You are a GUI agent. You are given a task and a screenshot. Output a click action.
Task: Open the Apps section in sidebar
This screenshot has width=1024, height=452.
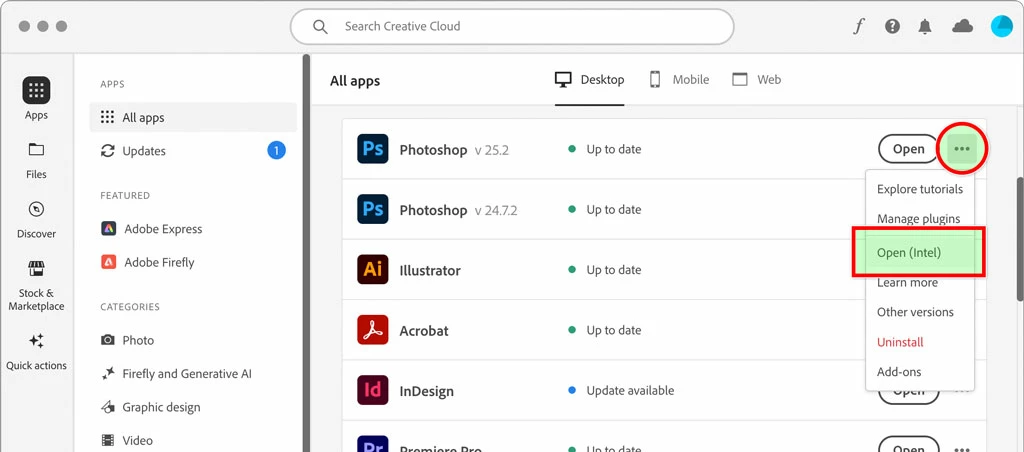pyautogui.click(x=36, y=99)
